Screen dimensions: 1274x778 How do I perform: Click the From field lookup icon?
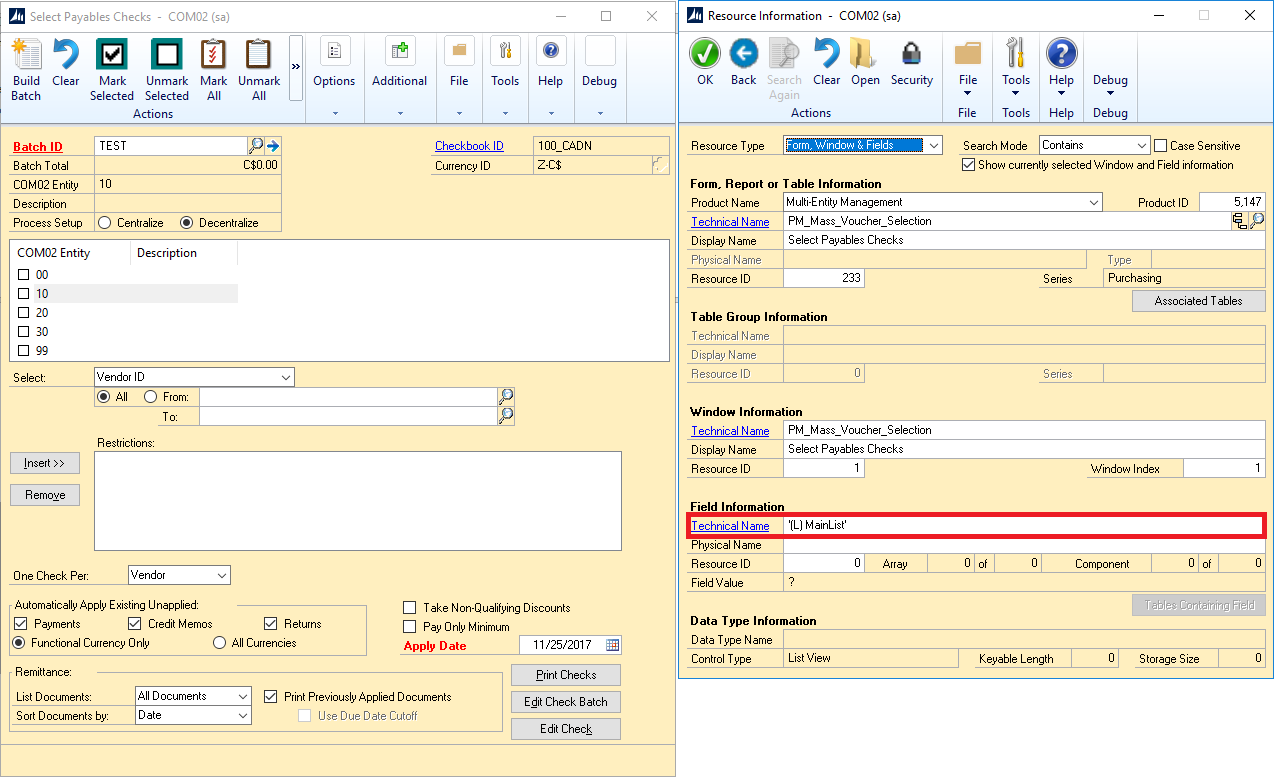506,397
